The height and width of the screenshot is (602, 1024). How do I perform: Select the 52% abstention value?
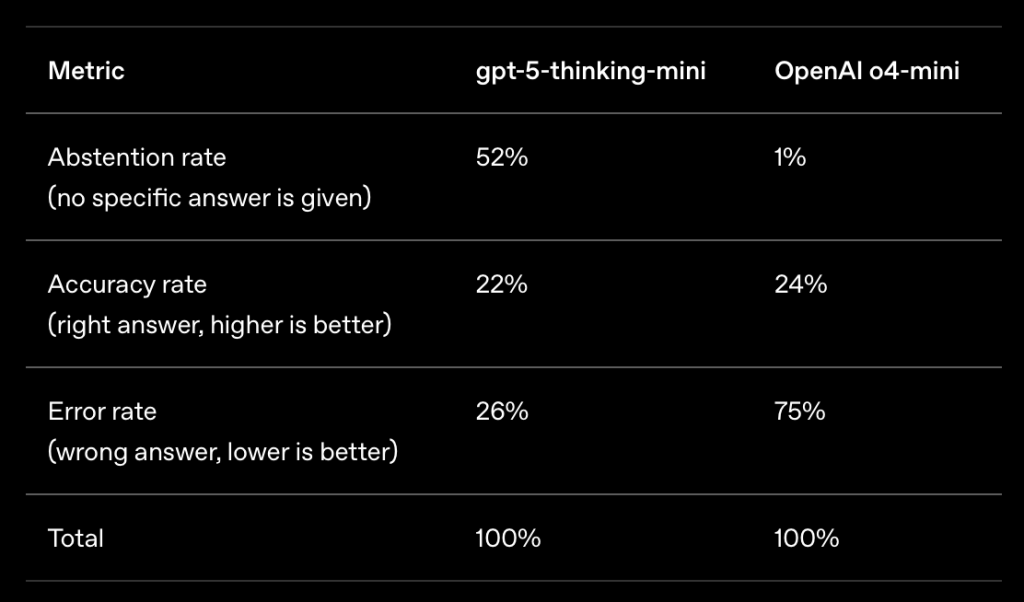pyautogui.click(x=502, y=157)
